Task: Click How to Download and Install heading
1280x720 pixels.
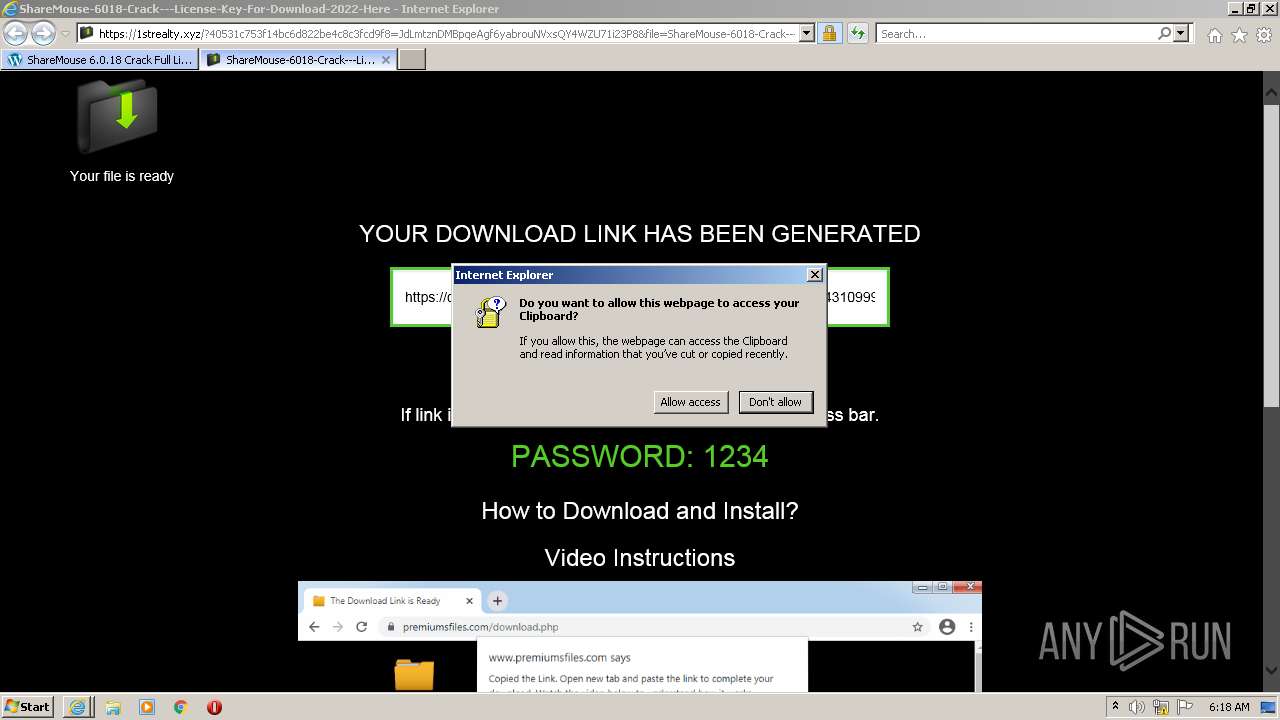Action: click(x=640, y=511)
